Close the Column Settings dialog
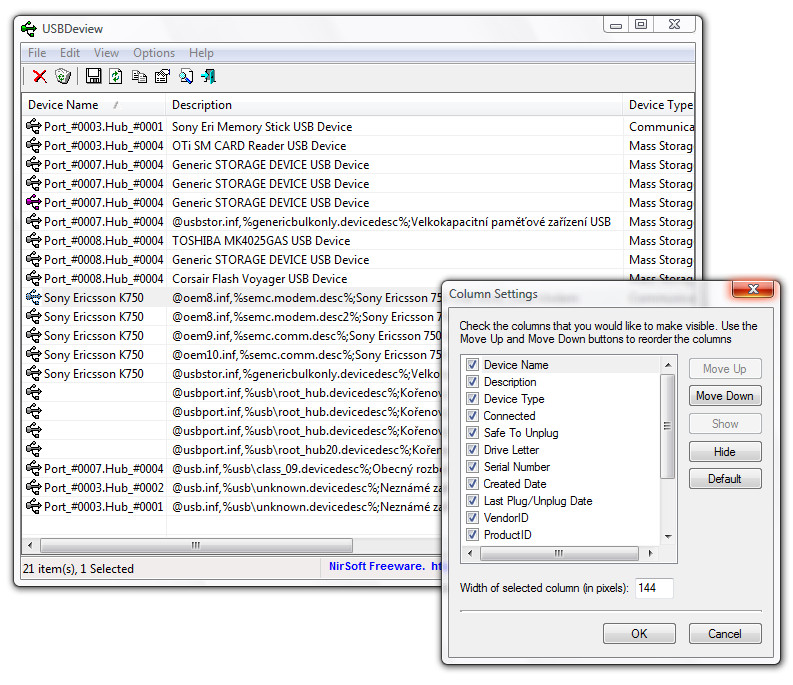This screenshot has width=793, height=685. click(753, 289)
